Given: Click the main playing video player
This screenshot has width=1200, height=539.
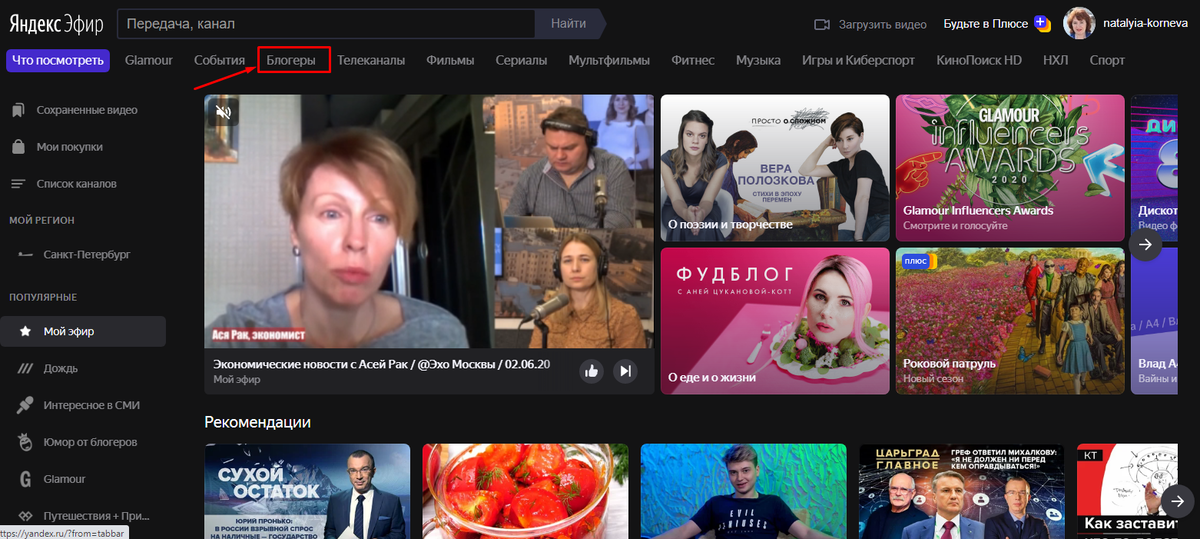Looking at the screenshot, I should [x=429, y=221].
